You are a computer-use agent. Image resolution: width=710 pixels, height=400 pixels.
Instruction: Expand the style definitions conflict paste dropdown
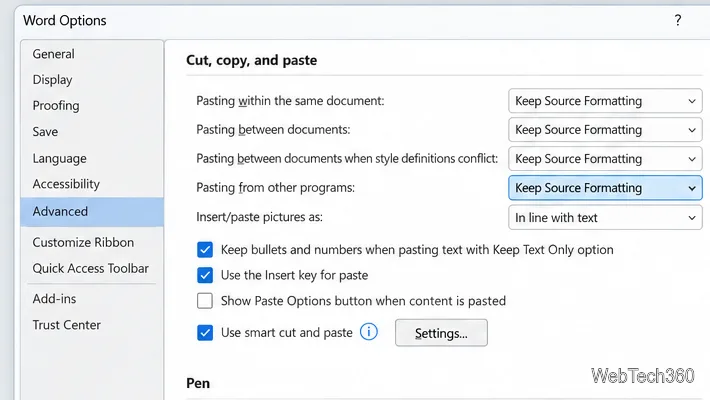605,159
